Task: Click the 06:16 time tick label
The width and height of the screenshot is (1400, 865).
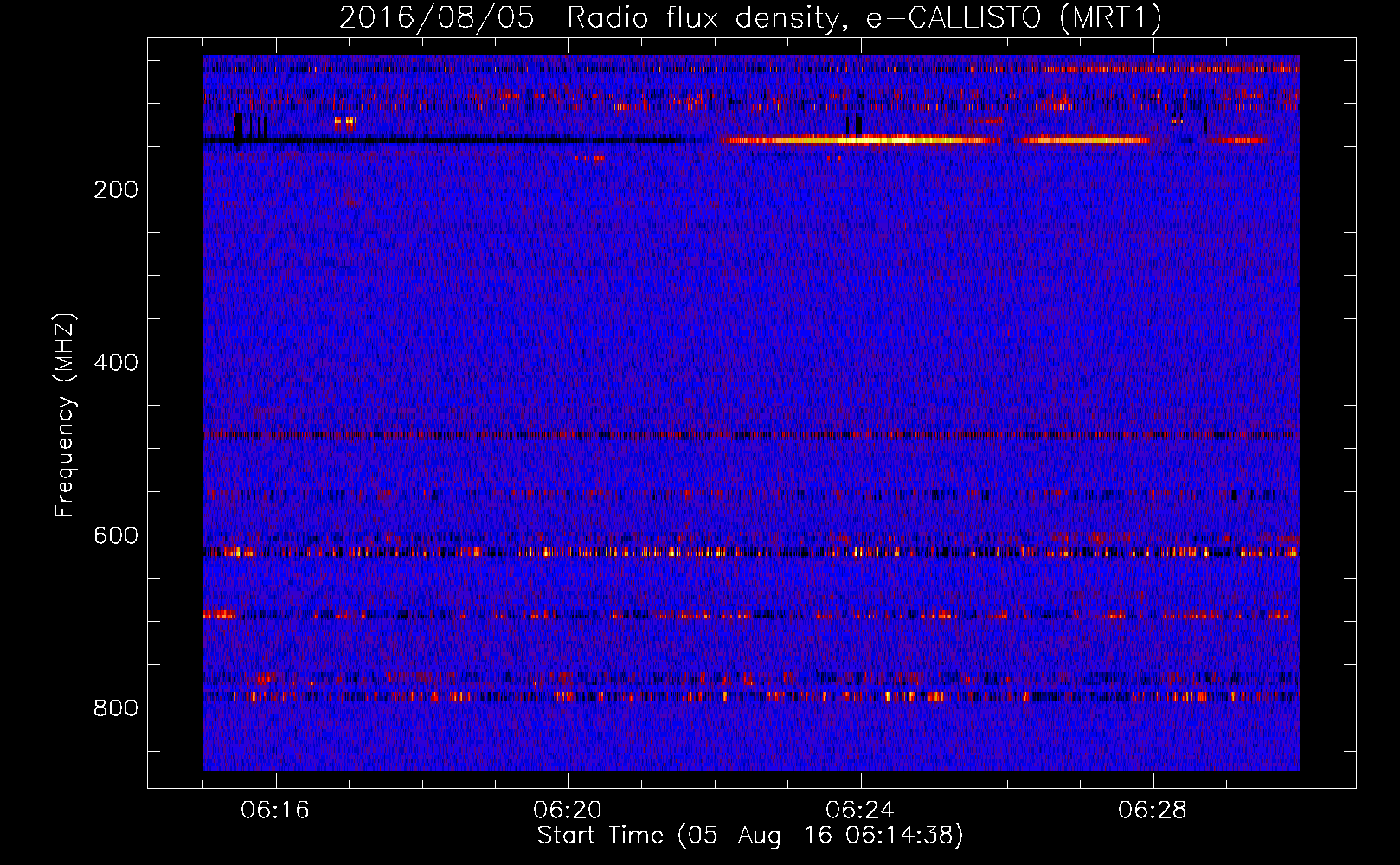Action: pos(275,811)
